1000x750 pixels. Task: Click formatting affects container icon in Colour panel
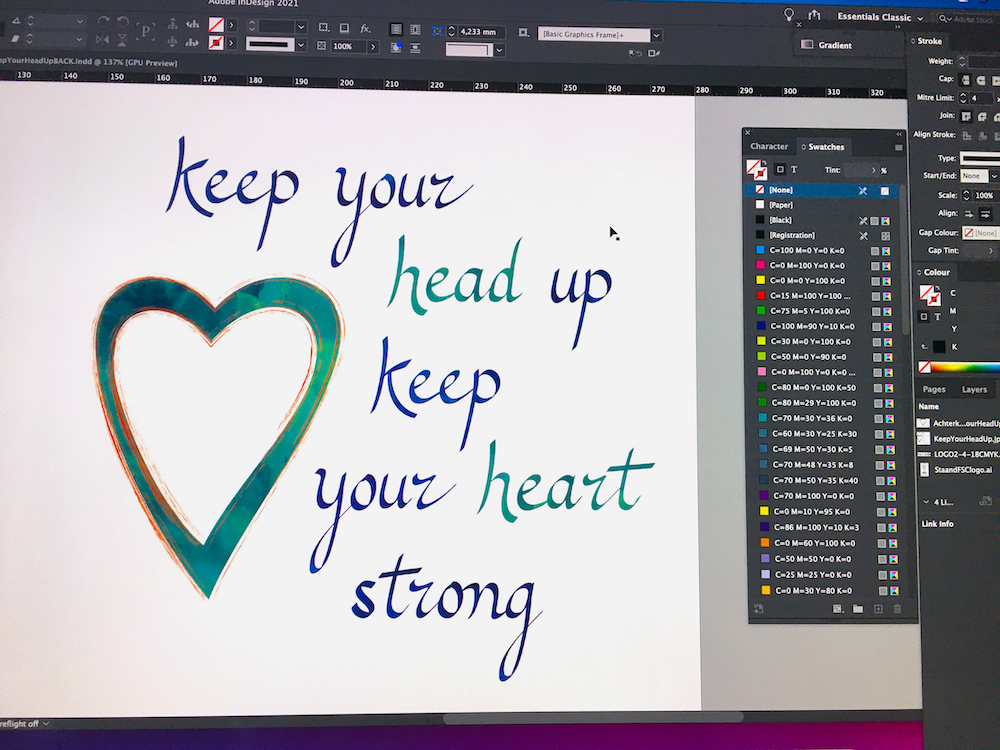click(923, 317)
